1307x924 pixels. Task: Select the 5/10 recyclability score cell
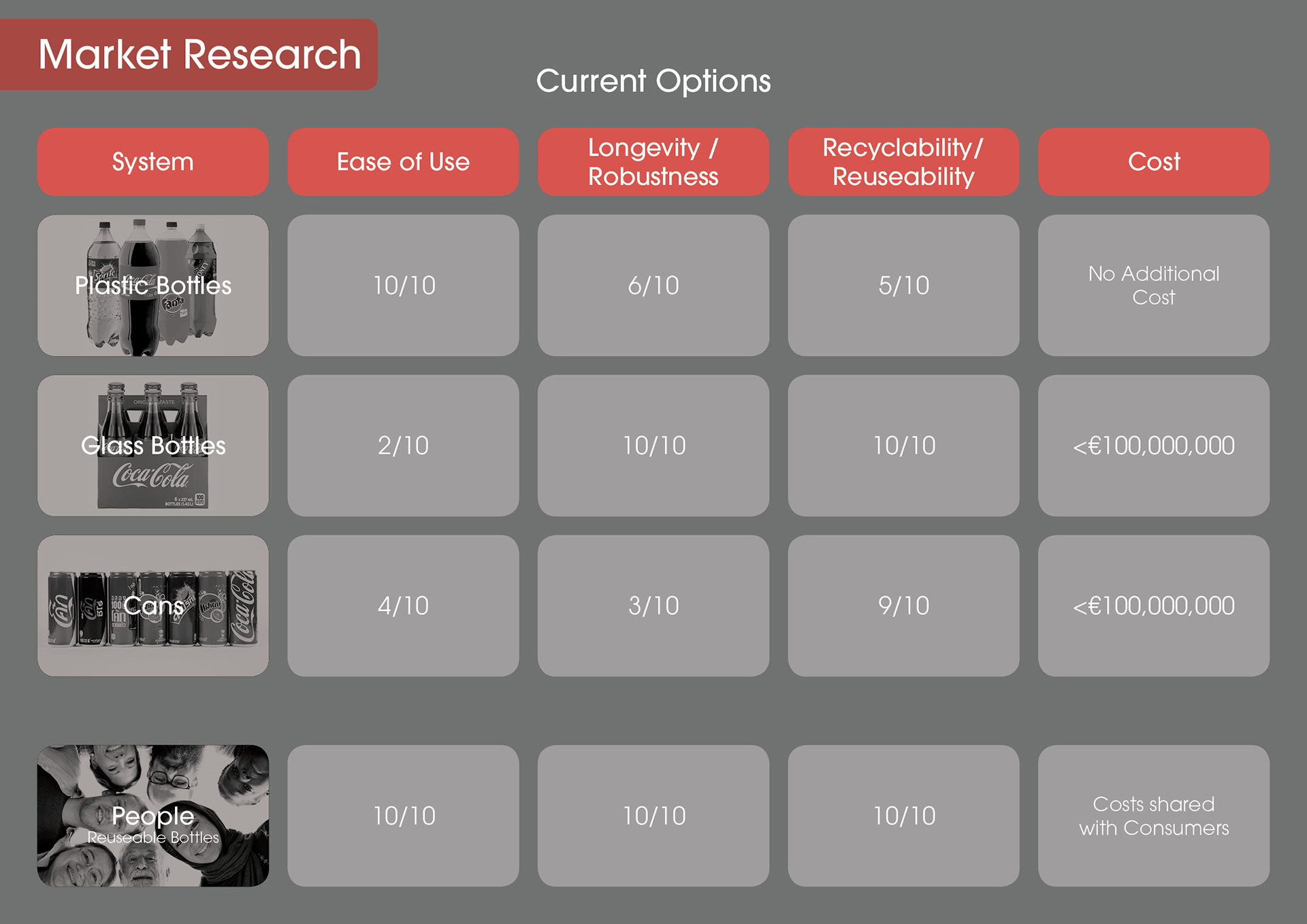coord(903,285)
